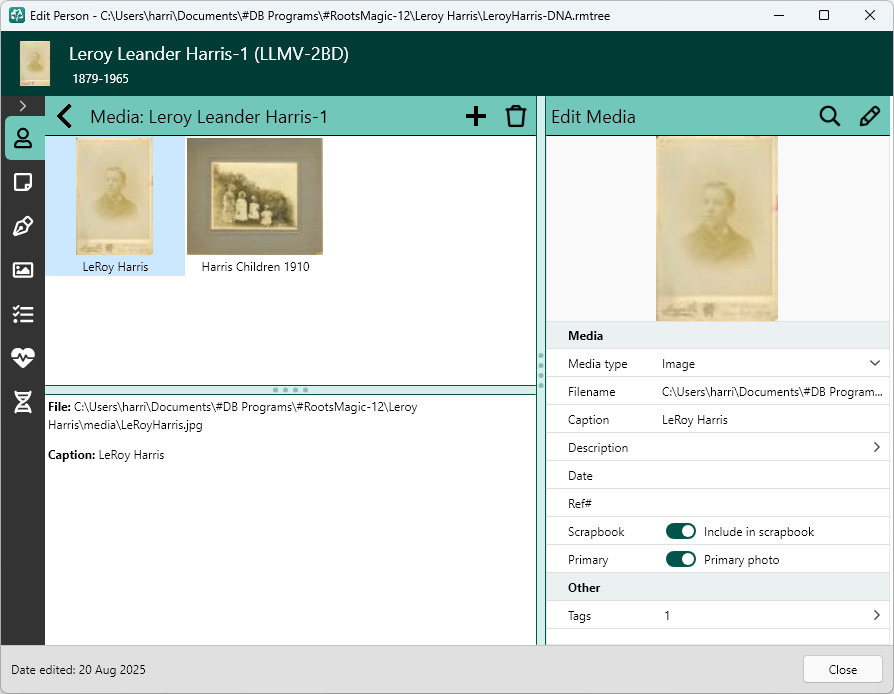This screenshot has width=894, height=694.
Task: Open the Sources pen-nib sidebar icon
Action: point(23,226)
